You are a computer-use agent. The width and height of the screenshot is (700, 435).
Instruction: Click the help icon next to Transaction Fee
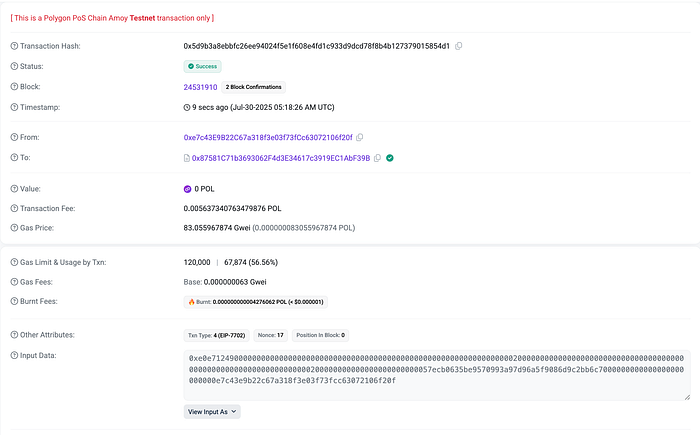[x=14, y=209]
